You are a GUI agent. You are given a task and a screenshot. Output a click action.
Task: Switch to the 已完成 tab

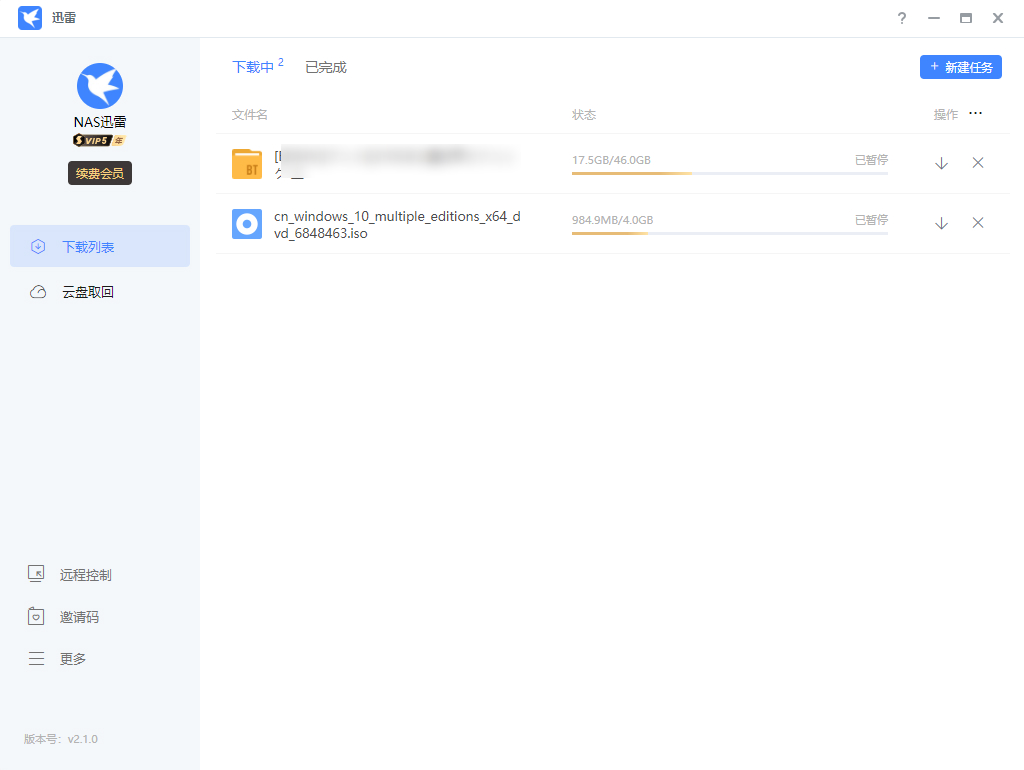(x=326, y=67)
